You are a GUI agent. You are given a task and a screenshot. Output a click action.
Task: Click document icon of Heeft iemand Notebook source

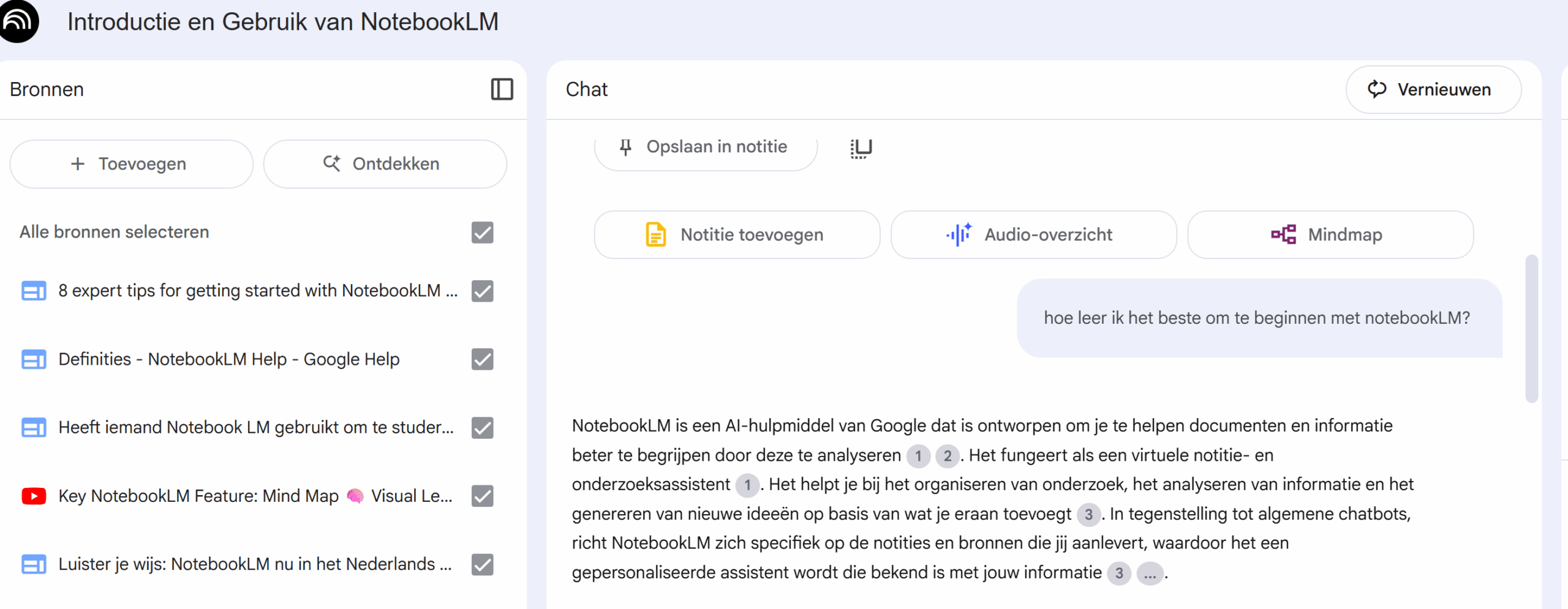34,428
